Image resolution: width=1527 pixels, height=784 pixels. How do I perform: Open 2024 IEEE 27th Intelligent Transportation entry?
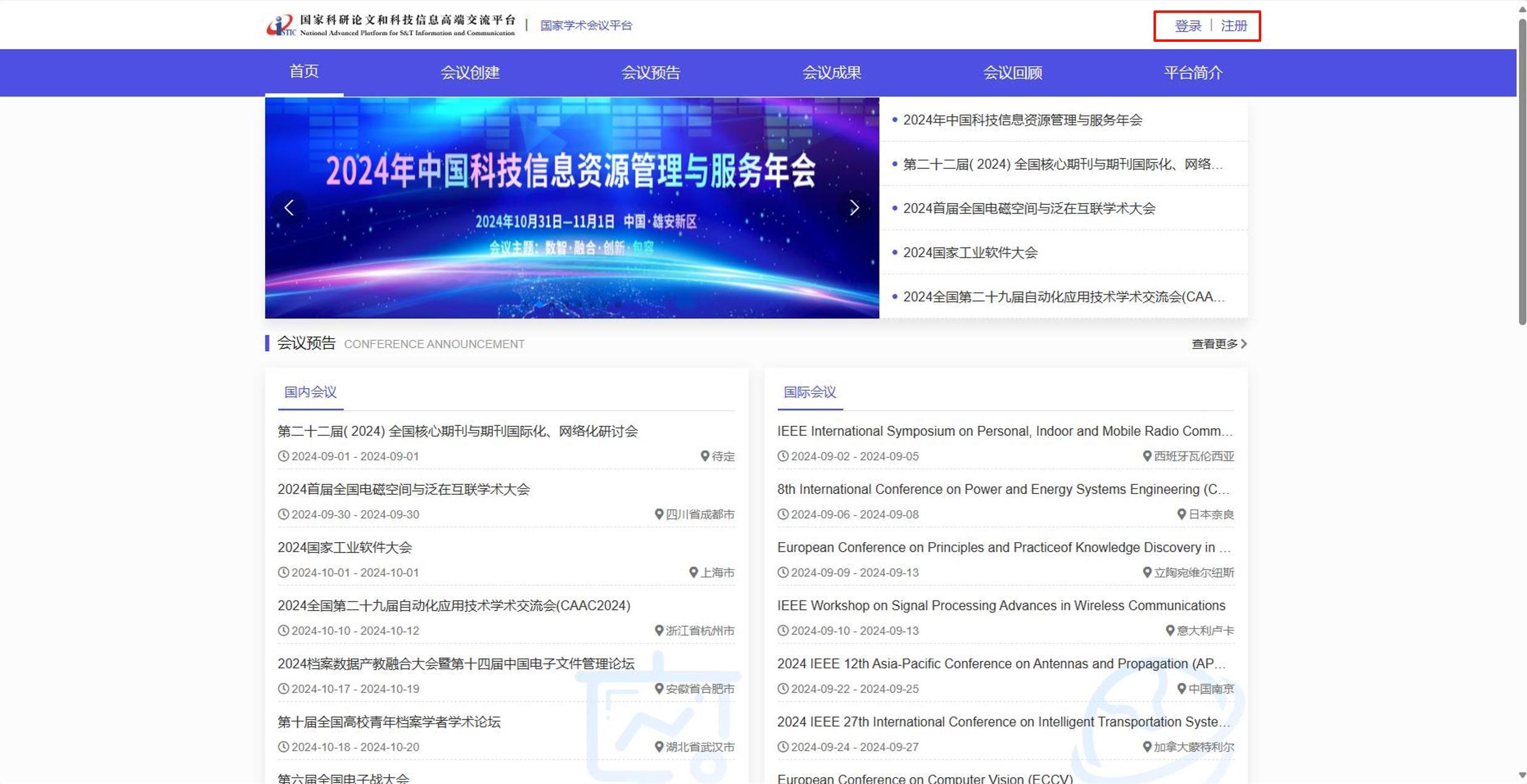click(x=1004, y=722)
